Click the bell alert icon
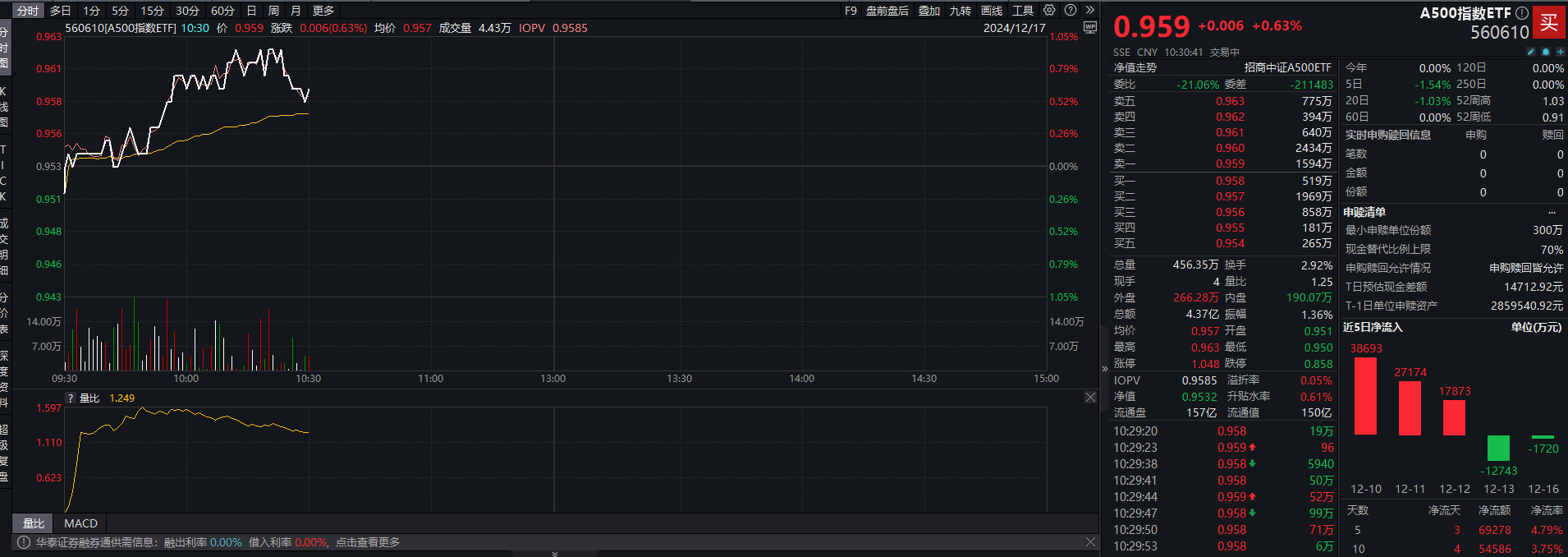This screenshot has height=557, width=1568. [x=1546, y=52]
